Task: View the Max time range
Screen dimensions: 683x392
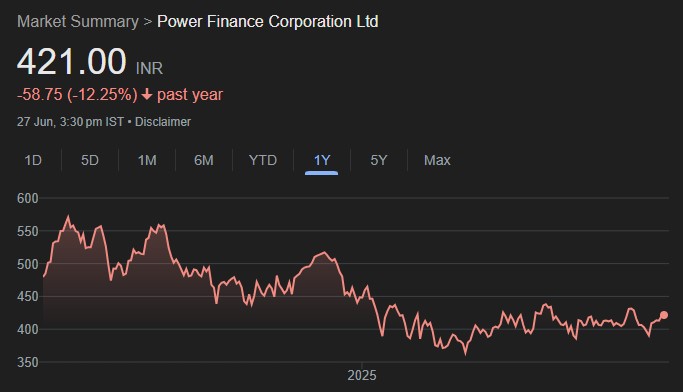Action: [437, 160]
